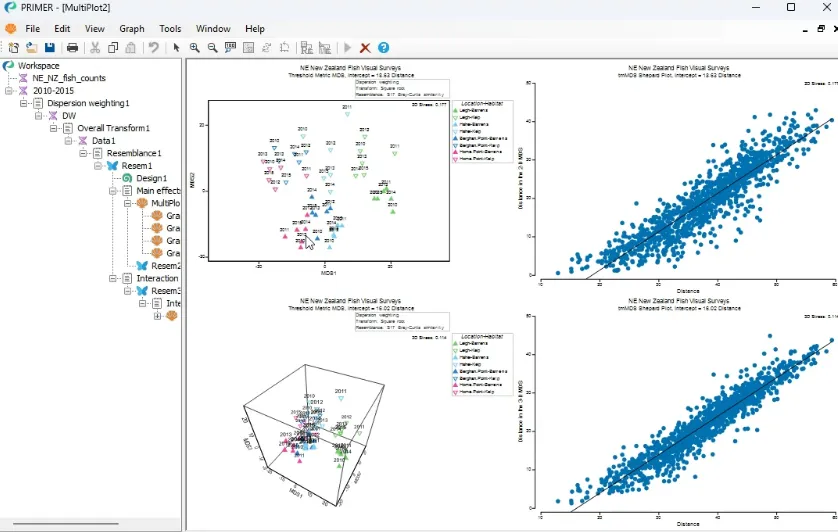Click the horizontal scrollbar under the workspace tree
Screen dimensions: 838x532
click(66, 524)
